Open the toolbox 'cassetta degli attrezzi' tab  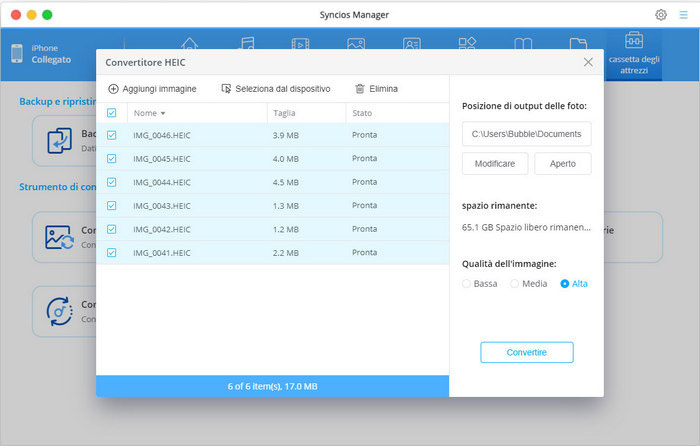633,53
